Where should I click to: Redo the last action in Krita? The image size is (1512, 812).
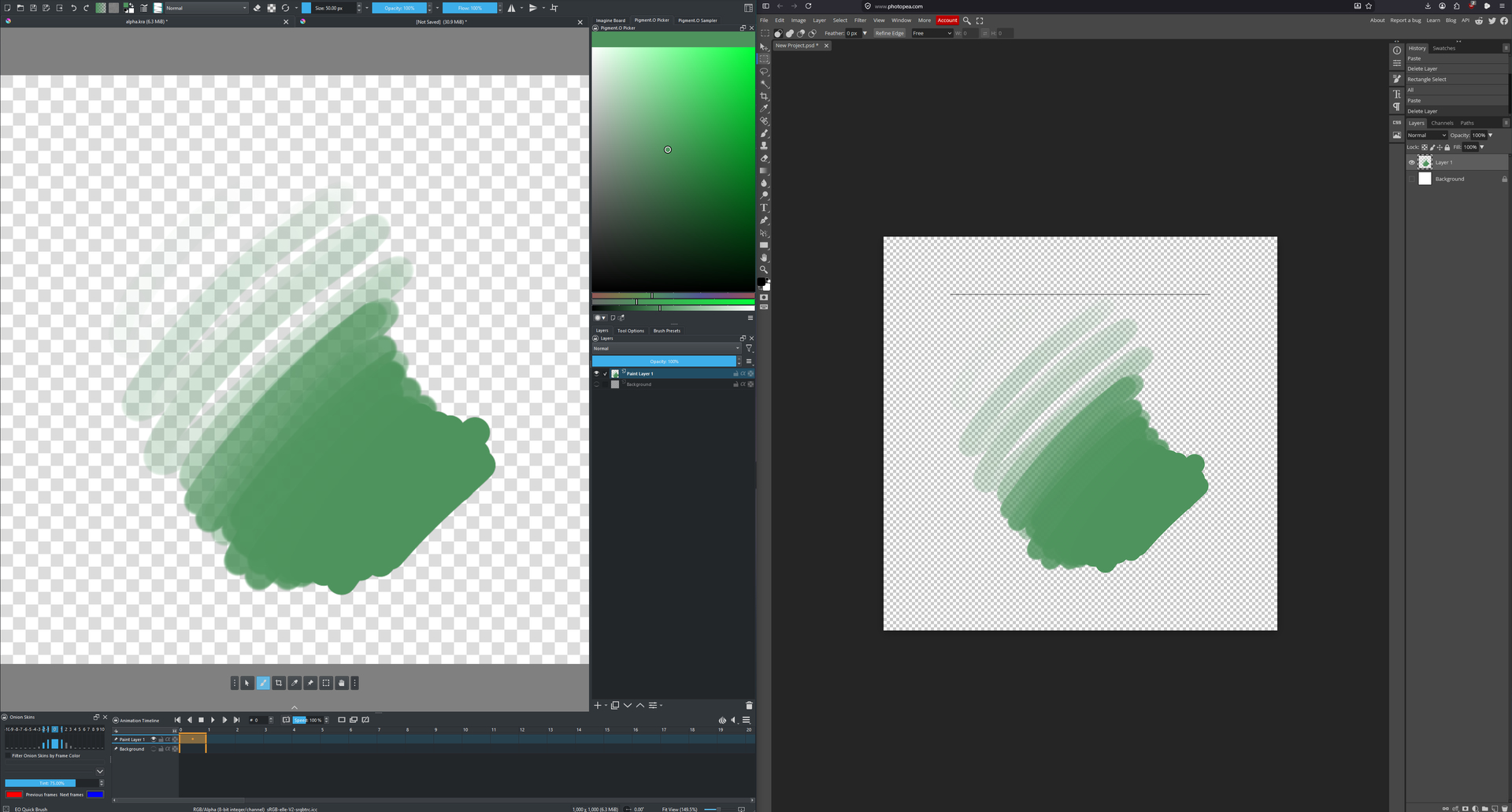87,8
